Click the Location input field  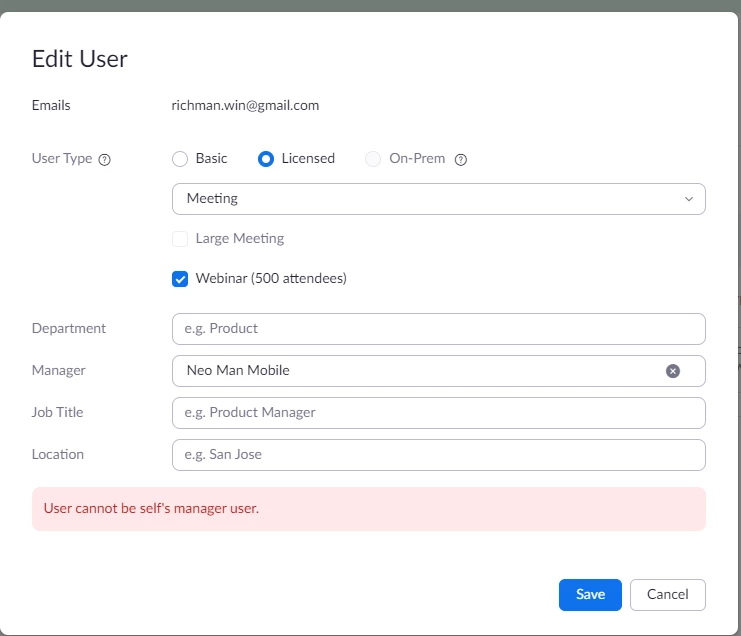439,455
